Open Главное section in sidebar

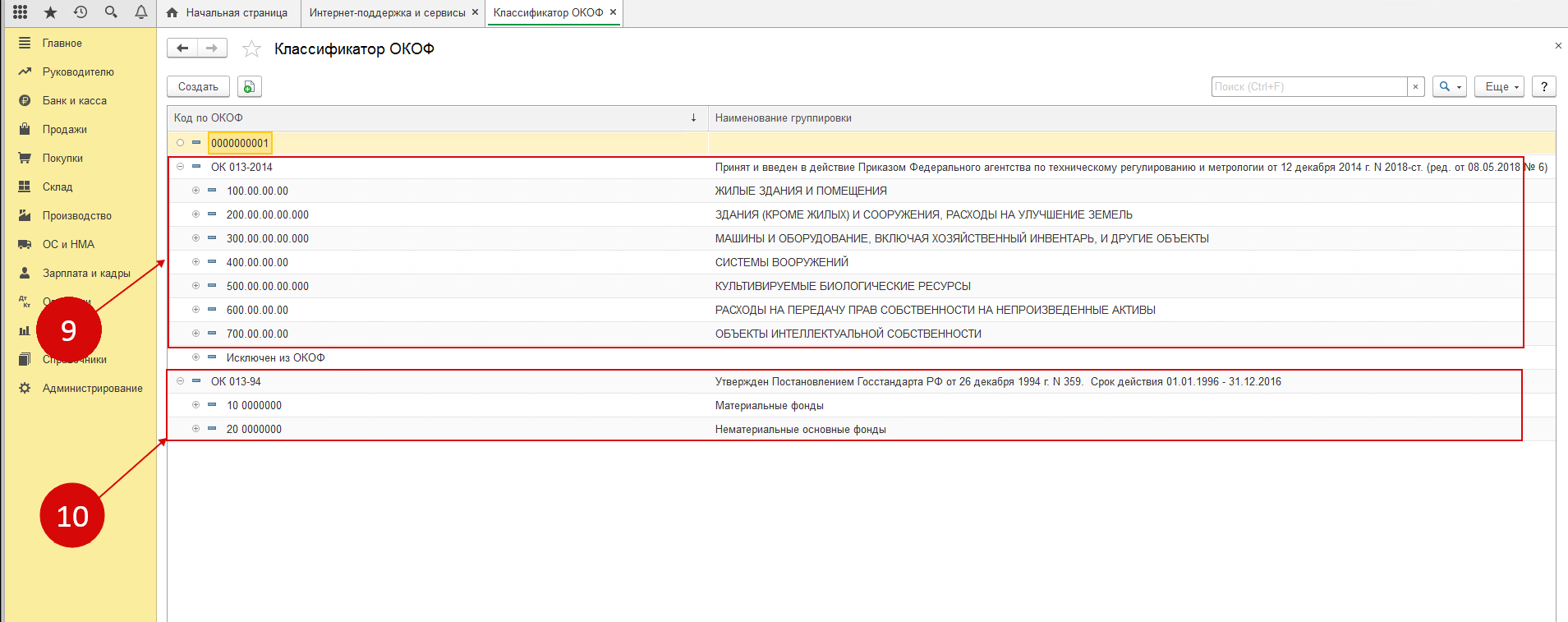(x=62, y=43)
